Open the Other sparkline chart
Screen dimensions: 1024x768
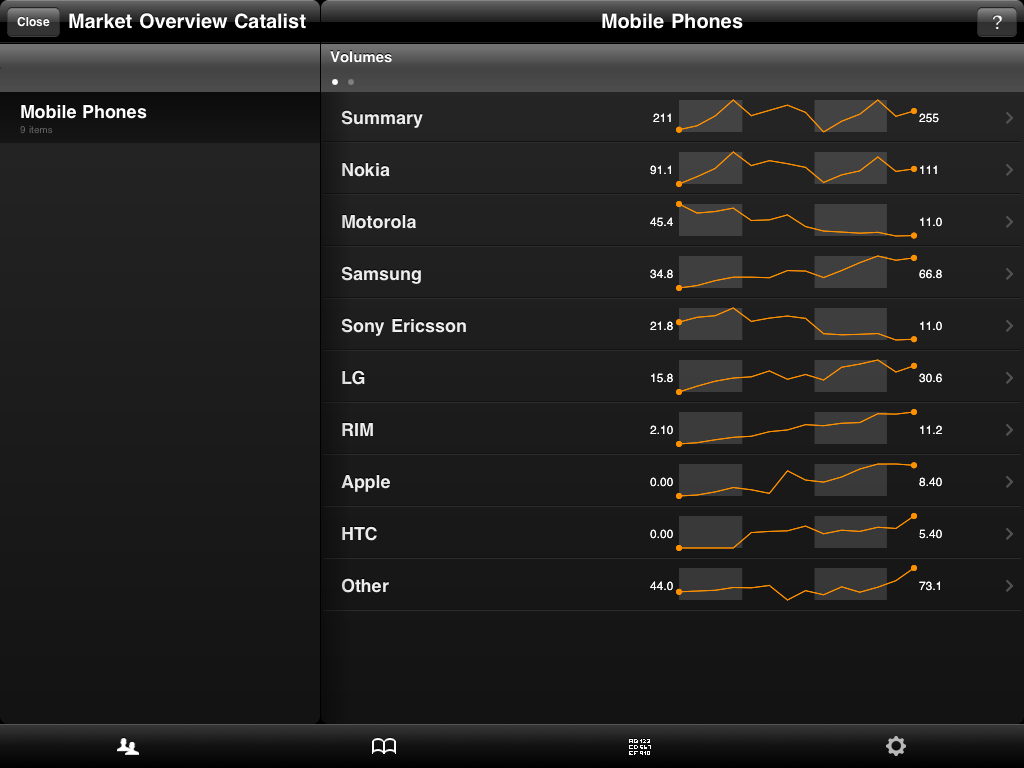[x=796, y=584]
